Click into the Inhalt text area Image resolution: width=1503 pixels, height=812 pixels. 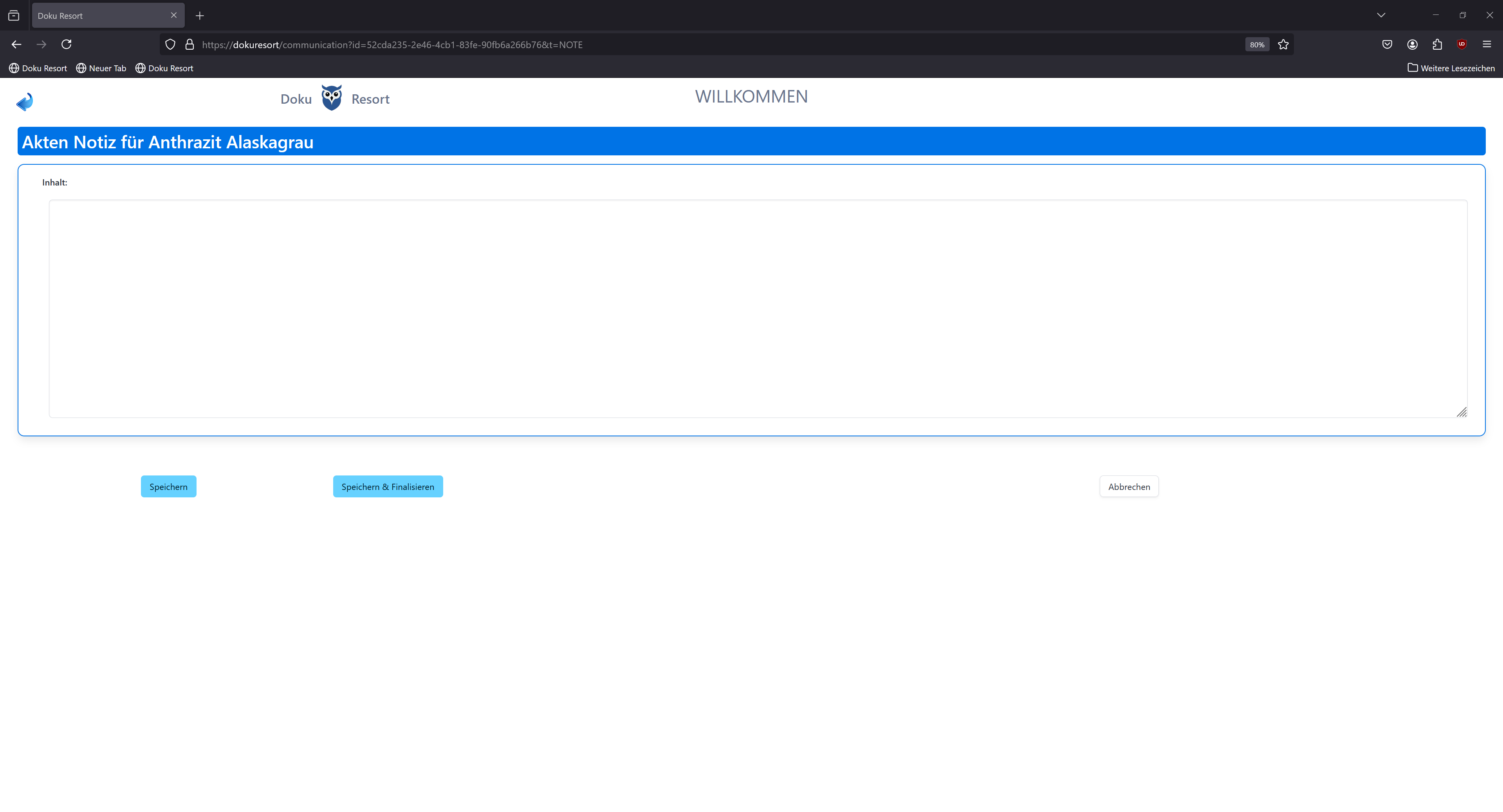757,309
